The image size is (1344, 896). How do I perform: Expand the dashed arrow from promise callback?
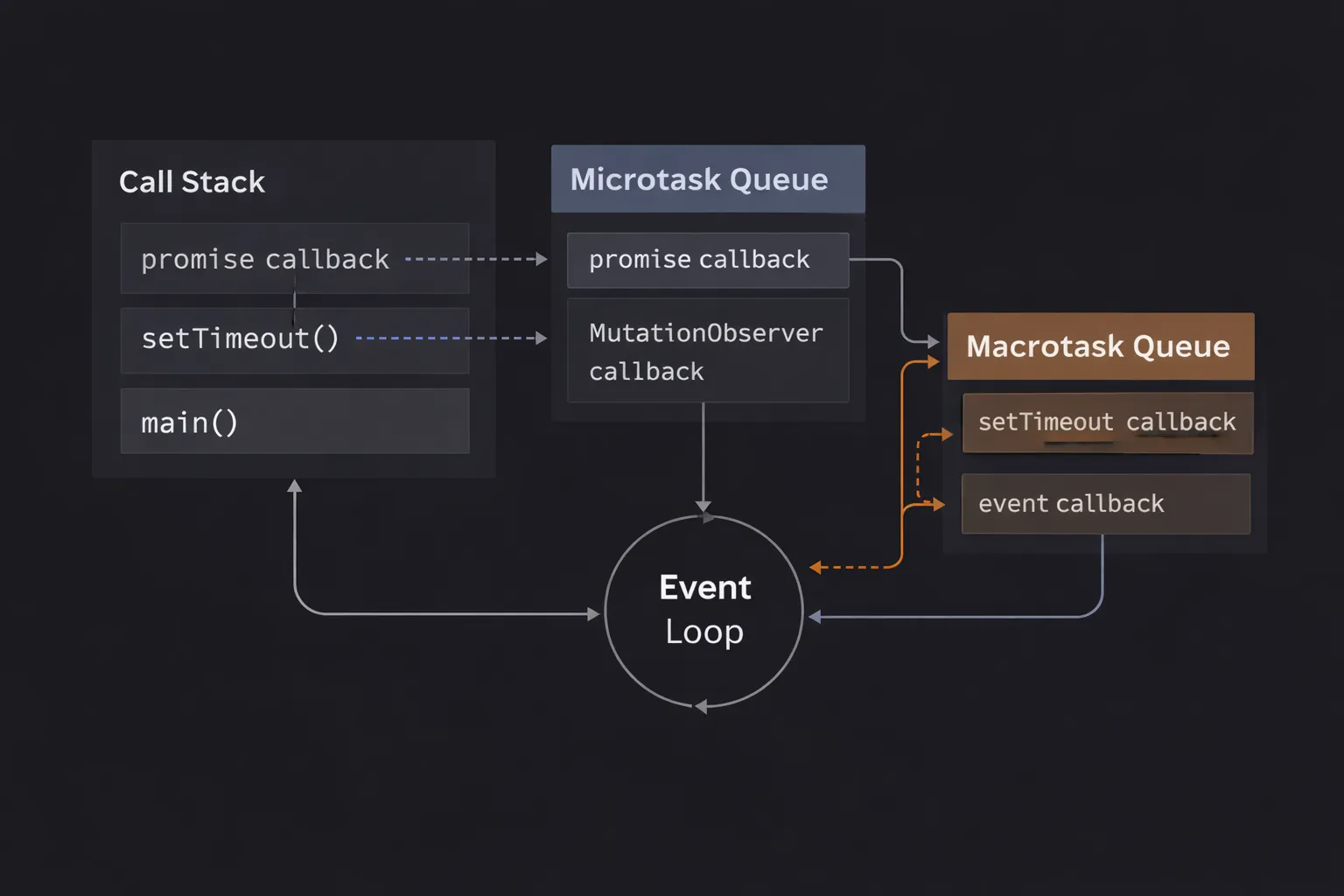tap(477, 258)
